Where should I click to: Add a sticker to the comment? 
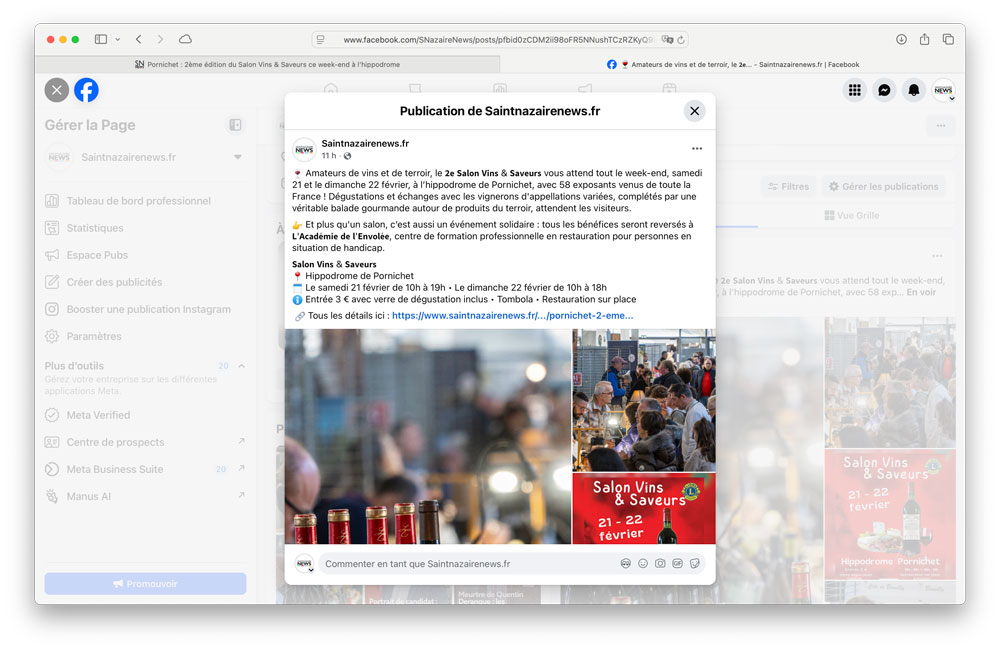pyautogui.click(x=695, y=564)
